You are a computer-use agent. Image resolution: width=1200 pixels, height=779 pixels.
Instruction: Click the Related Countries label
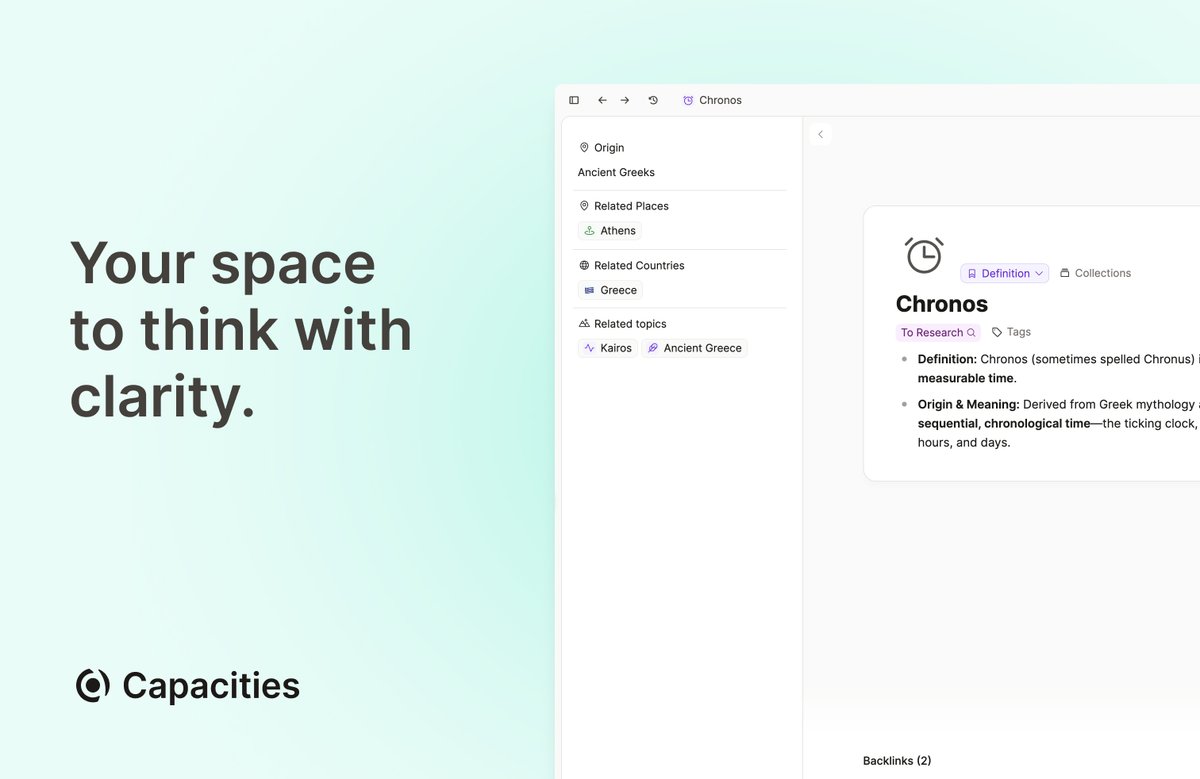click(x=639, y=266)
